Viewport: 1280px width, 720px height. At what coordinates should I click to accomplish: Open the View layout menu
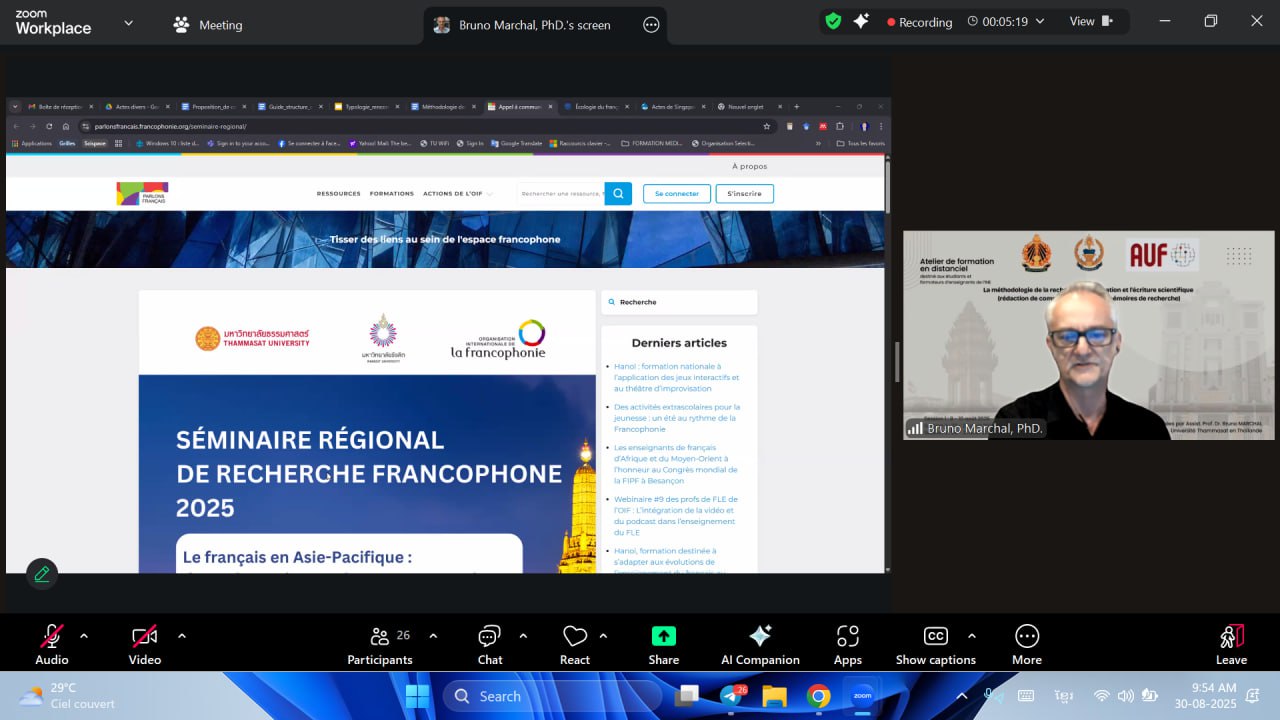1091,21
